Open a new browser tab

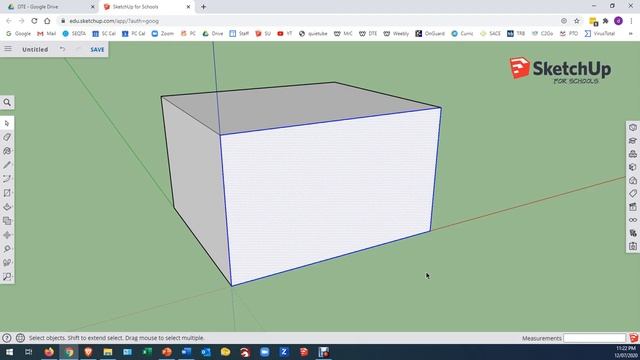[x=203, y=7]
